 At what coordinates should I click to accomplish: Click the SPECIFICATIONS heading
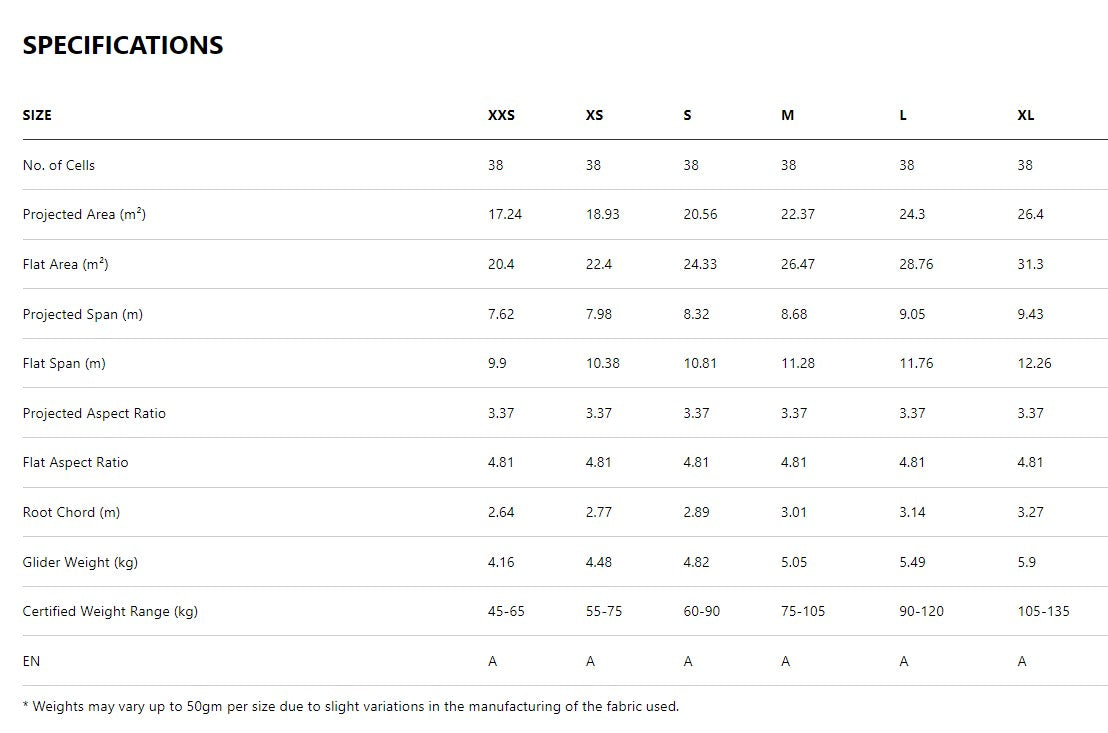click(x=123, y=46)
